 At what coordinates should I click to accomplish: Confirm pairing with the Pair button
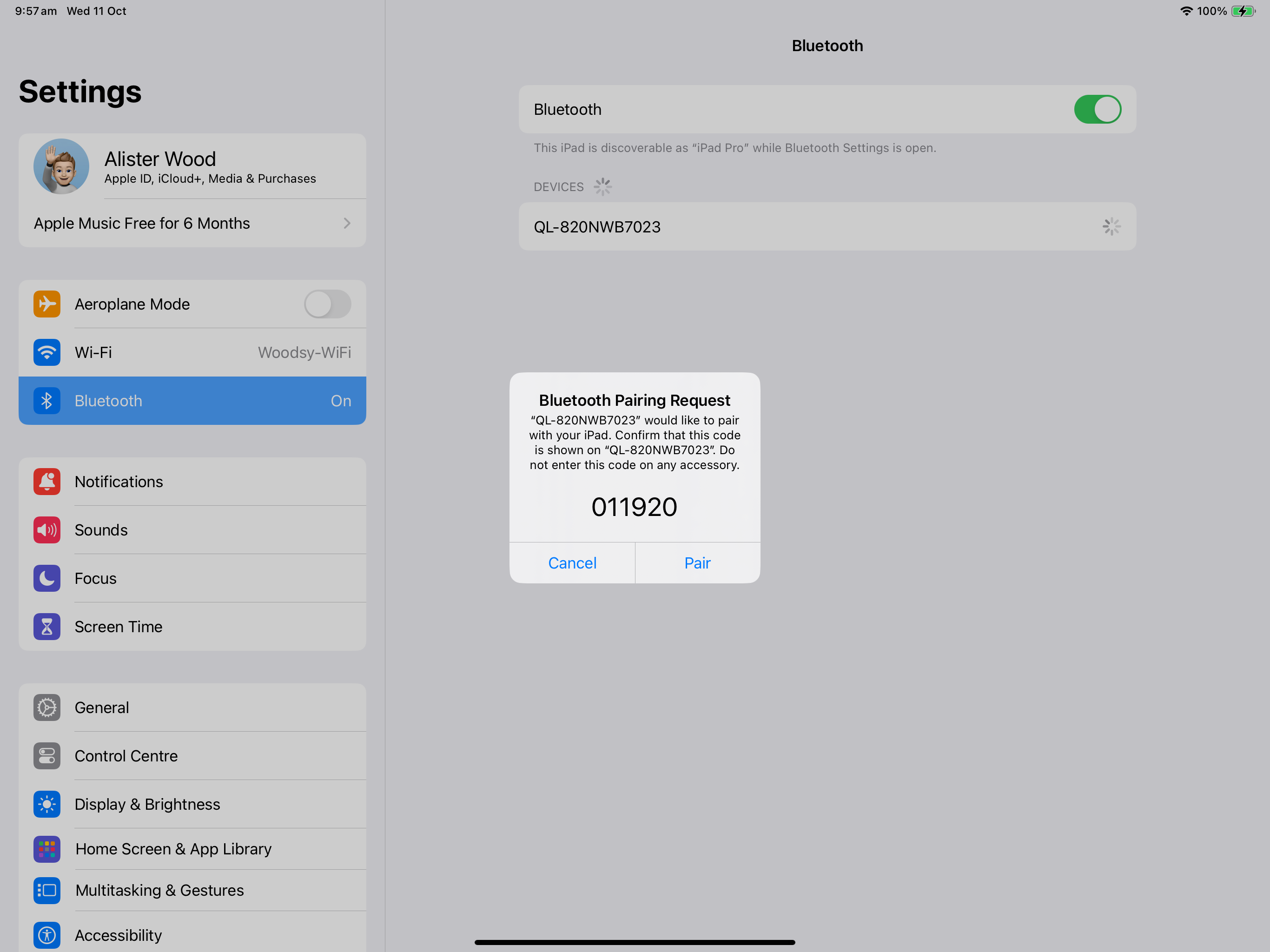698,563
